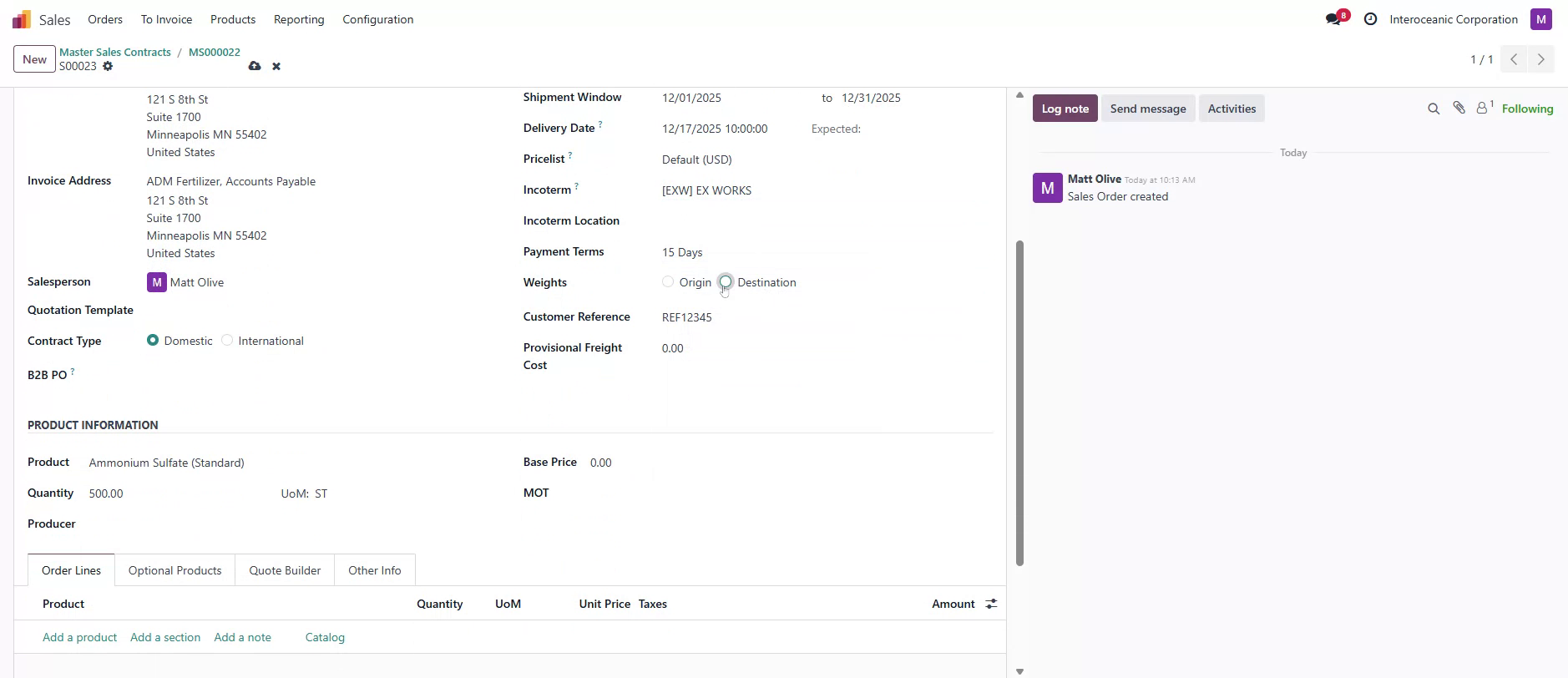The width and height of the screenshot is (1568, 678).
Task: Toggle Following status
Action: point(1527,109)
